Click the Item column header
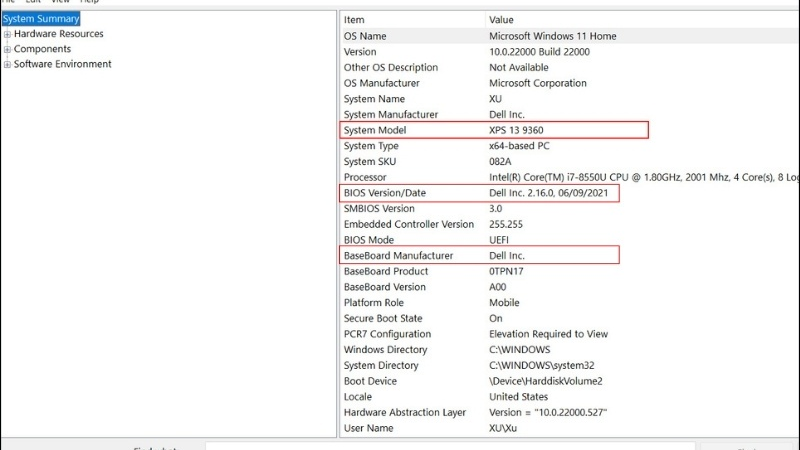Screen dimensions: 800x450 coord(412,20)
